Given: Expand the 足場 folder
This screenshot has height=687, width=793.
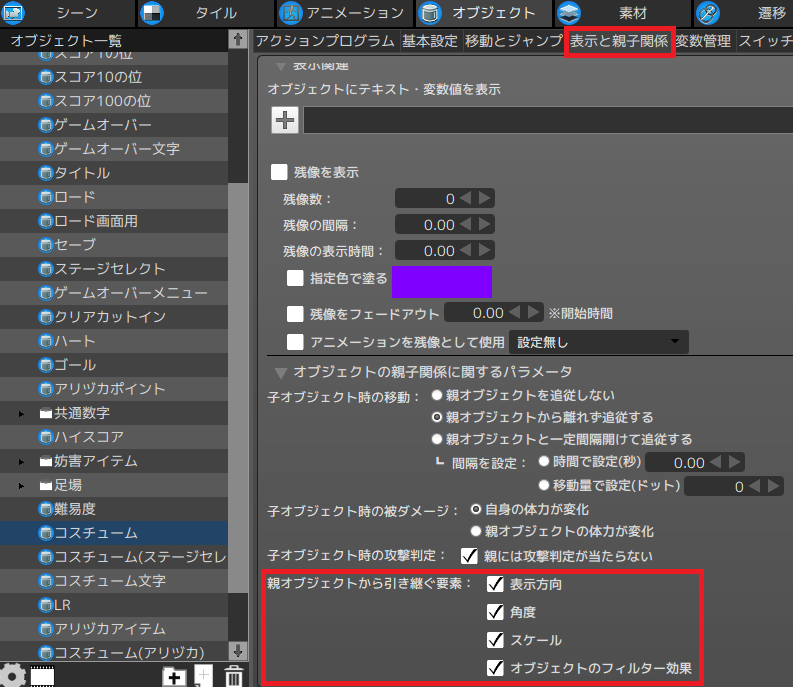Looking at the screenshot, I should pos(21,486).
